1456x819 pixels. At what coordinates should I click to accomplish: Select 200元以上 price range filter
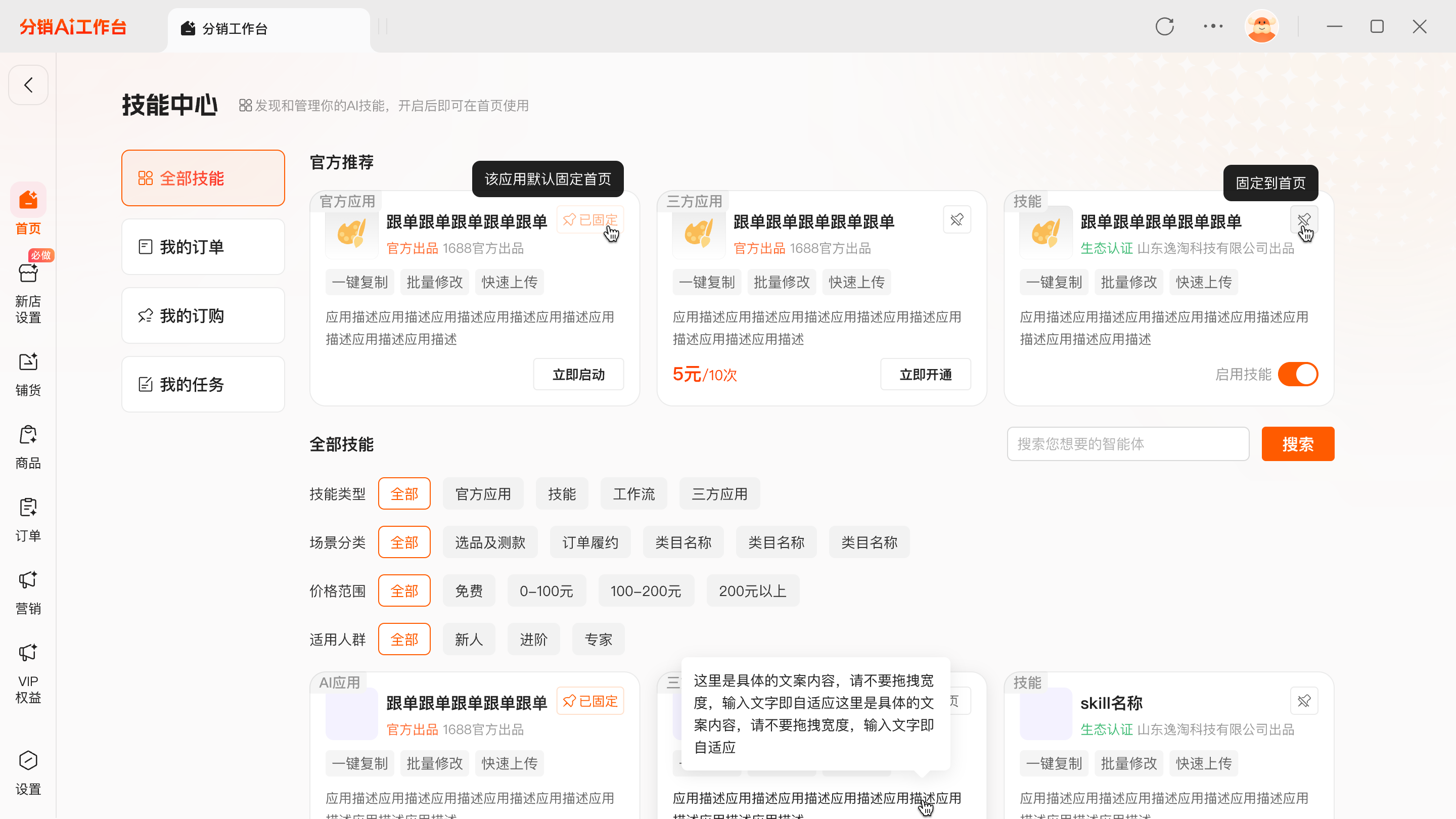753,591
